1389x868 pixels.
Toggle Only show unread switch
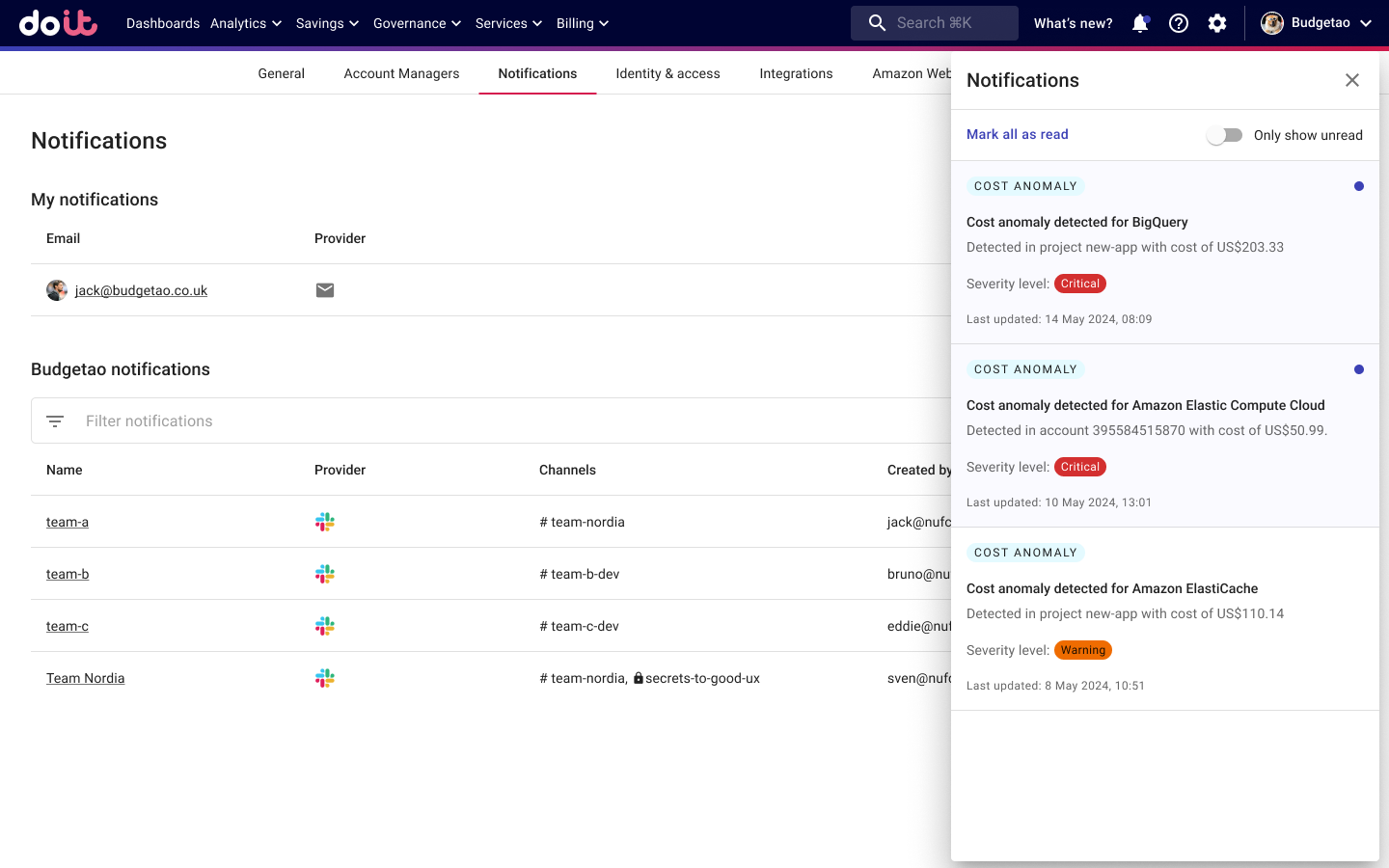point(1225,135)
